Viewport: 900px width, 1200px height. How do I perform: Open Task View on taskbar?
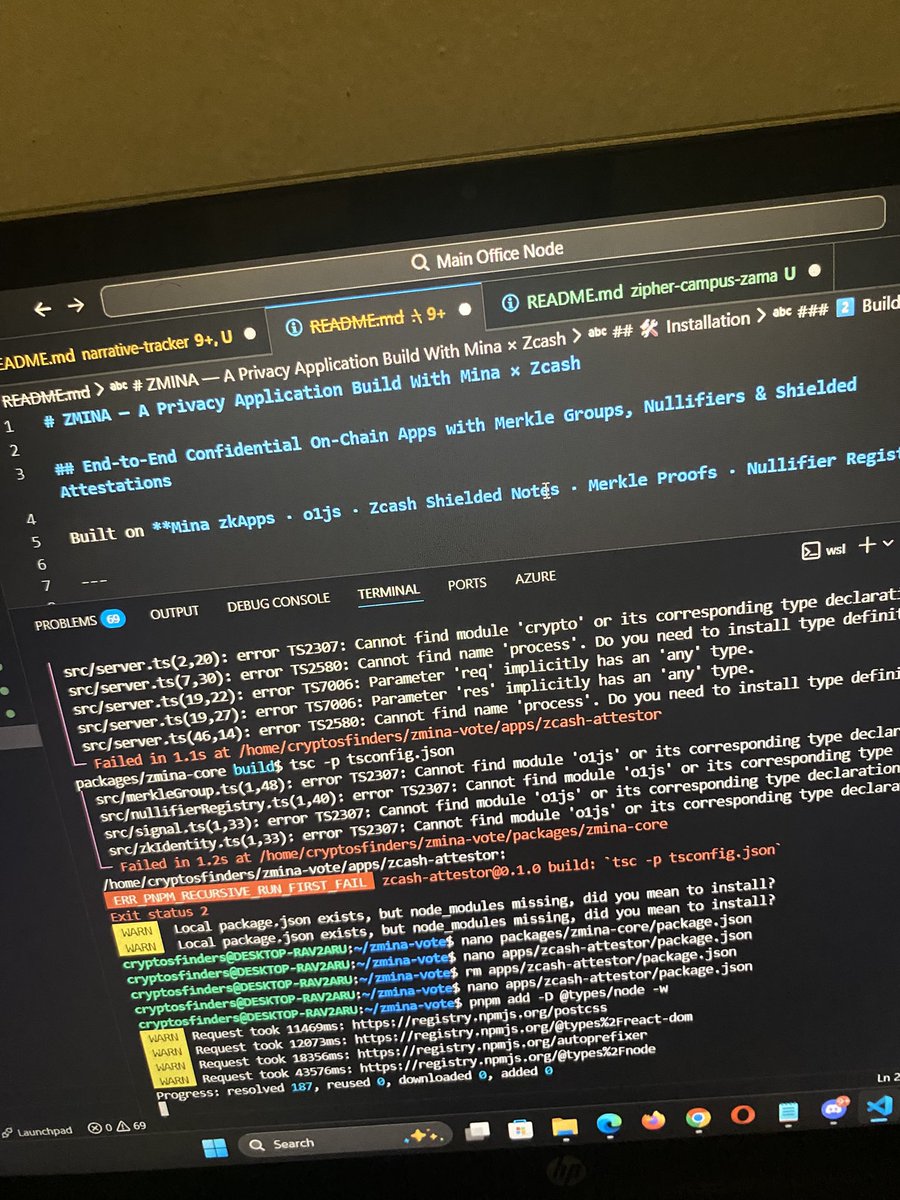478,1131
